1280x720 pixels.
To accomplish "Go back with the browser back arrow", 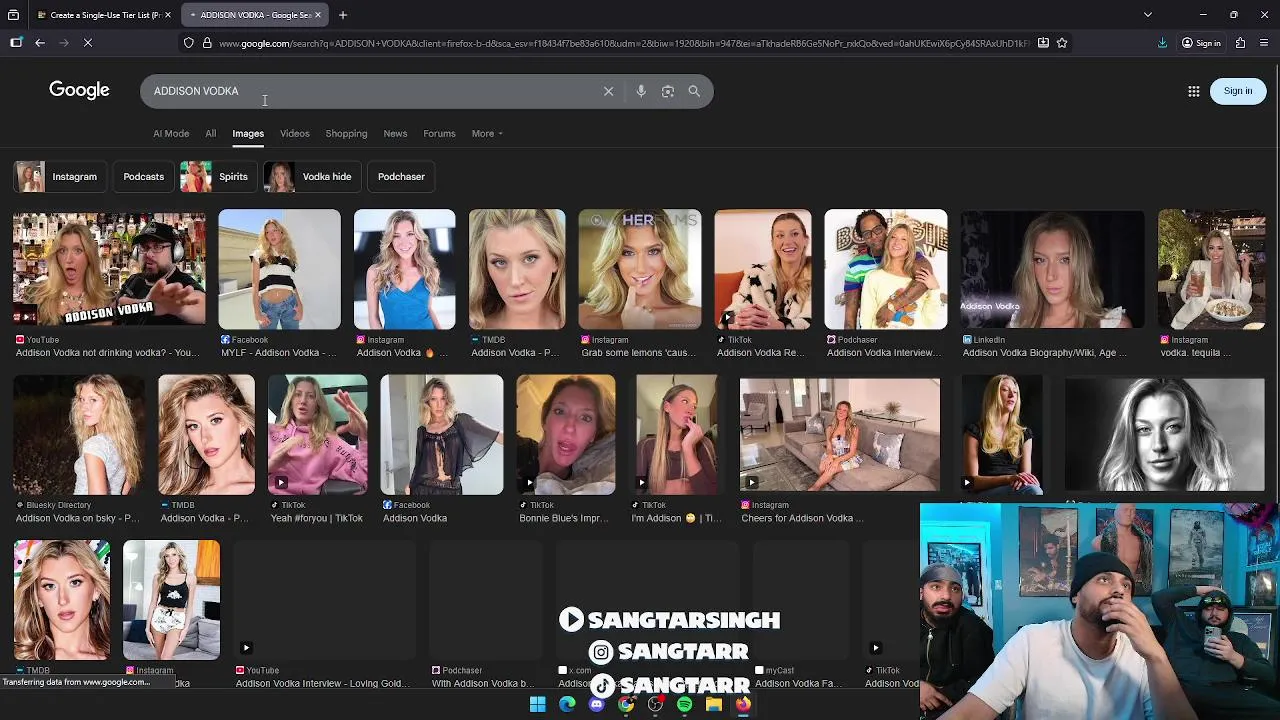I will pyautogui.click(x=39, y=43).
